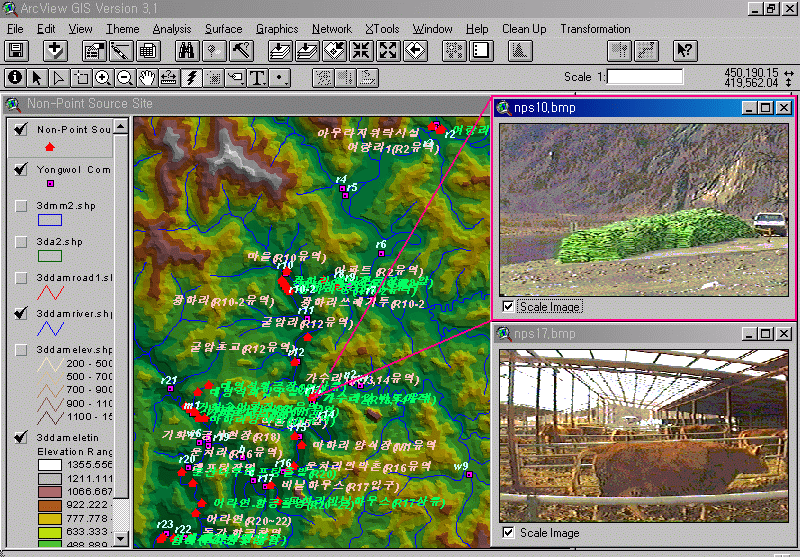The height and width of the screenshot is (557, 802).
Task: Click the nps17.bmp cattle barn photo
Action: 644,436
